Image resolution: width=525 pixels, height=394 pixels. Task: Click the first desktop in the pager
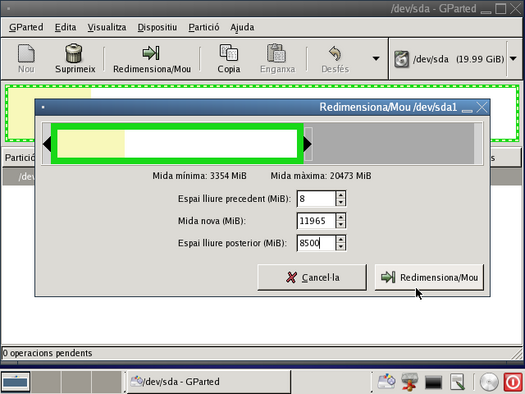(x=15, y=382)
